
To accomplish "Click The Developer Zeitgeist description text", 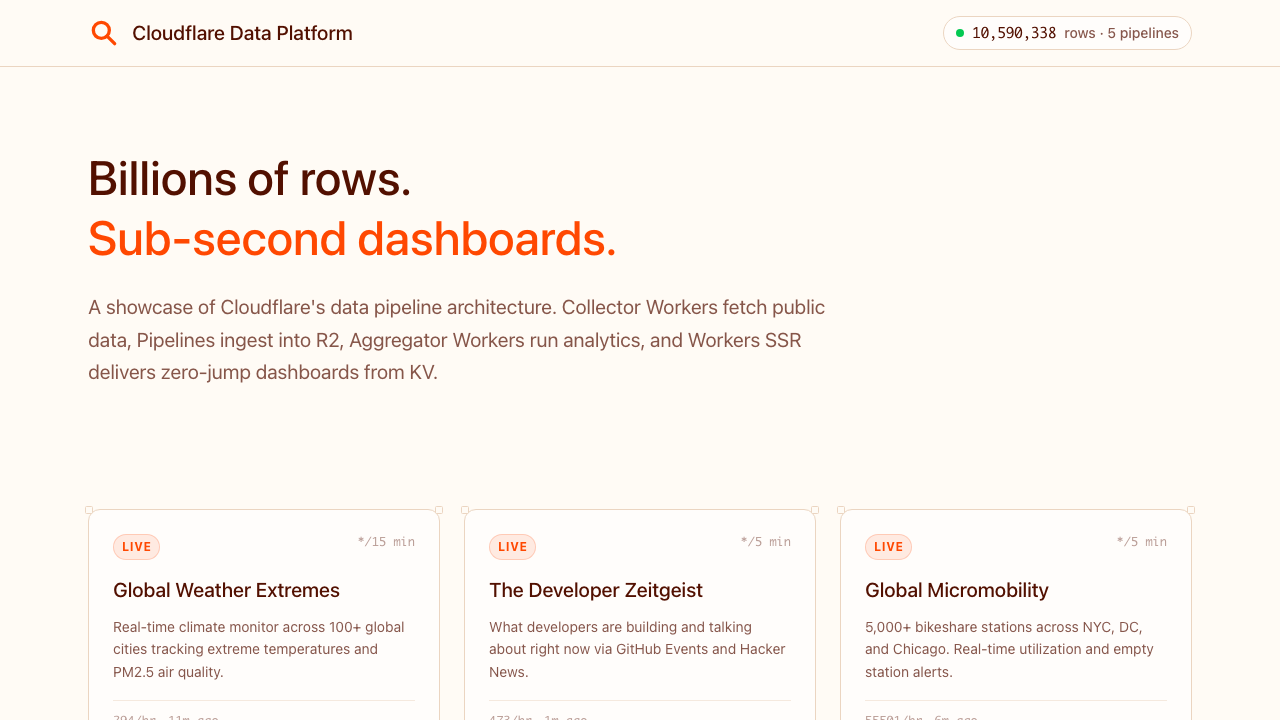I will click(637, 649).
